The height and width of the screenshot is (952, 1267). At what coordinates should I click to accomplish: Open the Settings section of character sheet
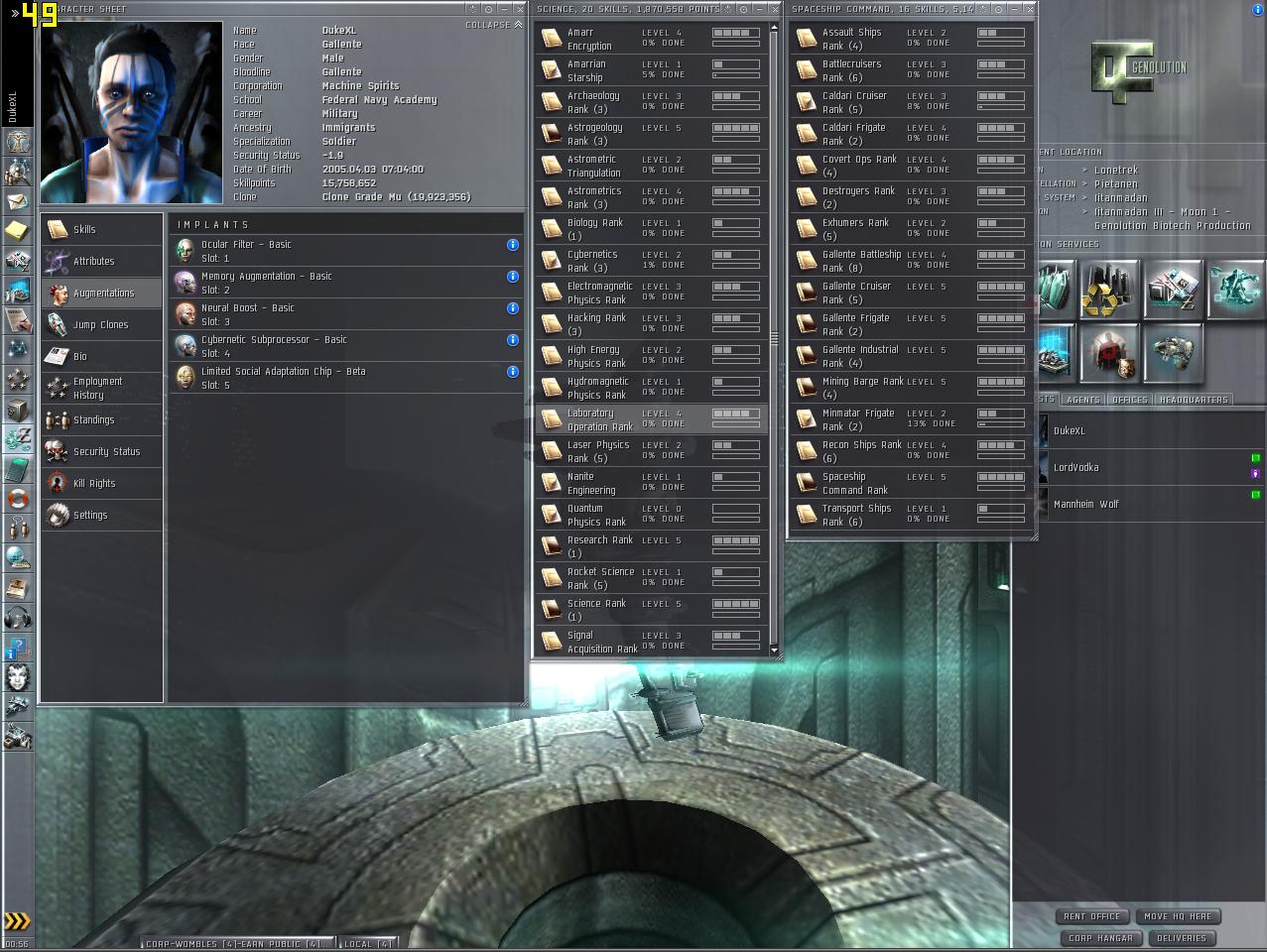click(101, 515)
